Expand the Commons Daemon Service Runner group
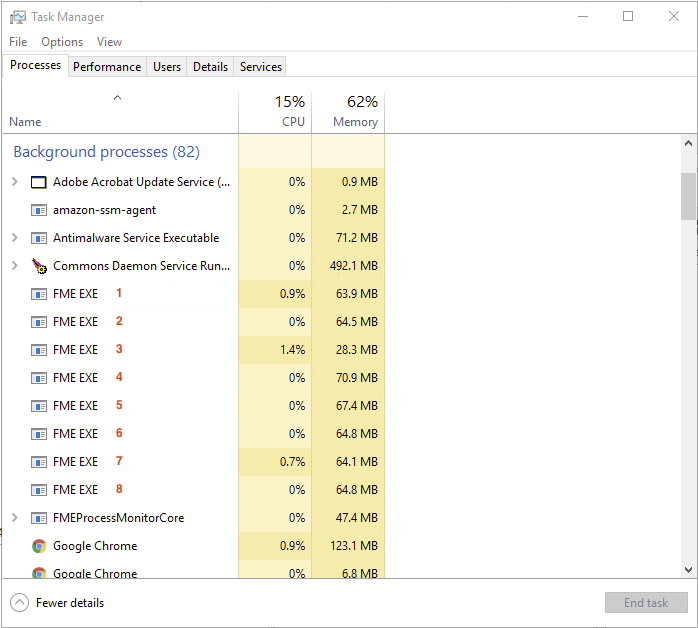Viewport: 698px width, 628px height. pos(15,266)
